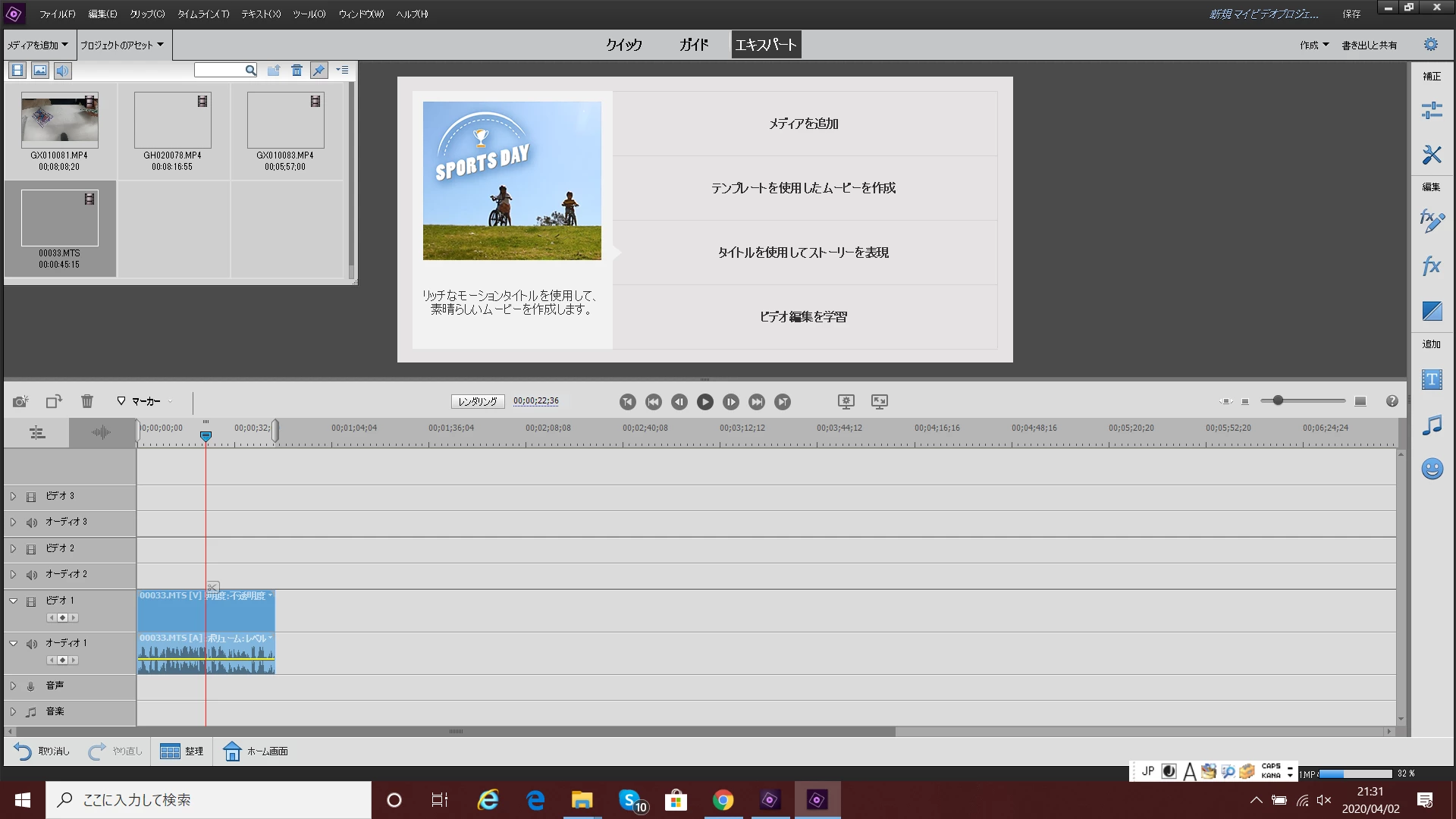
Task: Click the freeze frame camera icon
Action: pos(20,401)
